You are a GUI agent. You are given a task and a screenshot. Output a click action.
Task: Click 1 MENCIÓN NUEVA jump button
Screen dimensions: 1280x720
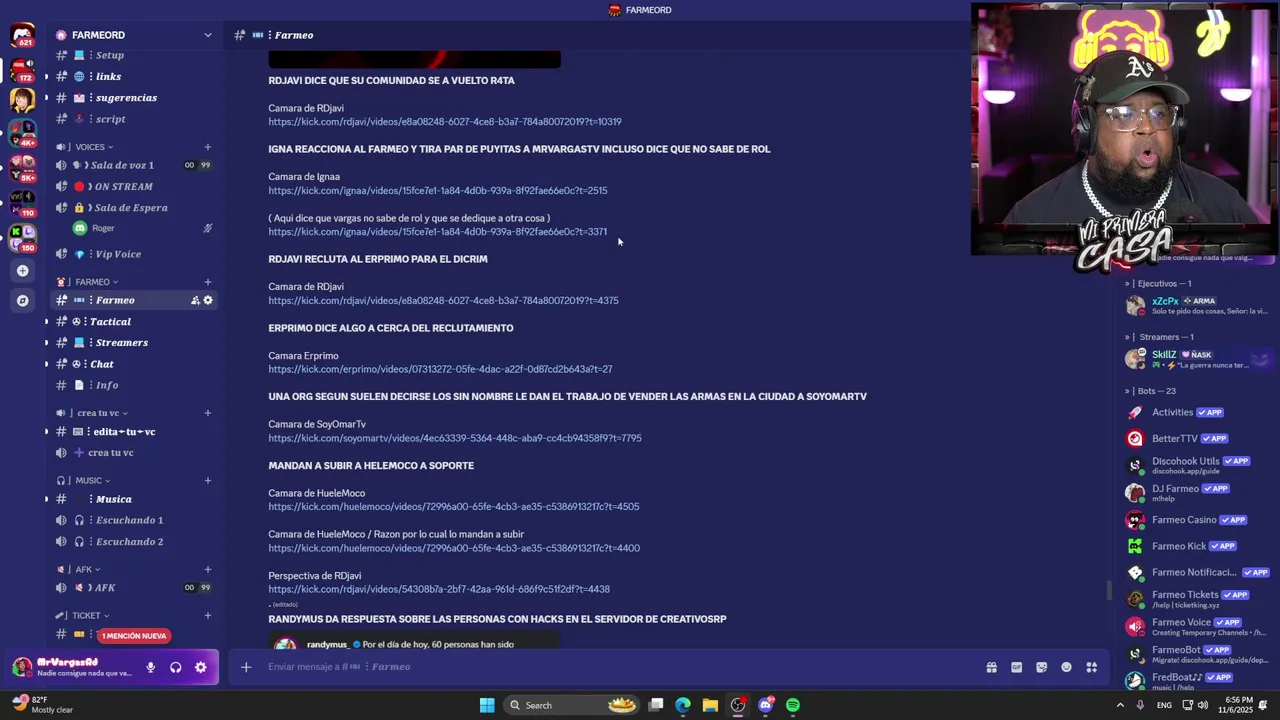pos(133,636)
